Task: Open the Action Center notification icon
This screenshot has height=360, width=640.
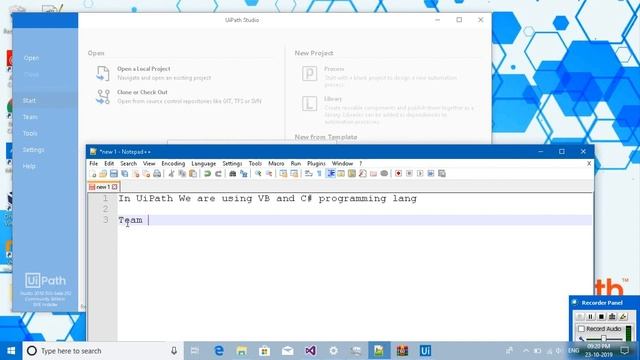Action: pos(624,351)
